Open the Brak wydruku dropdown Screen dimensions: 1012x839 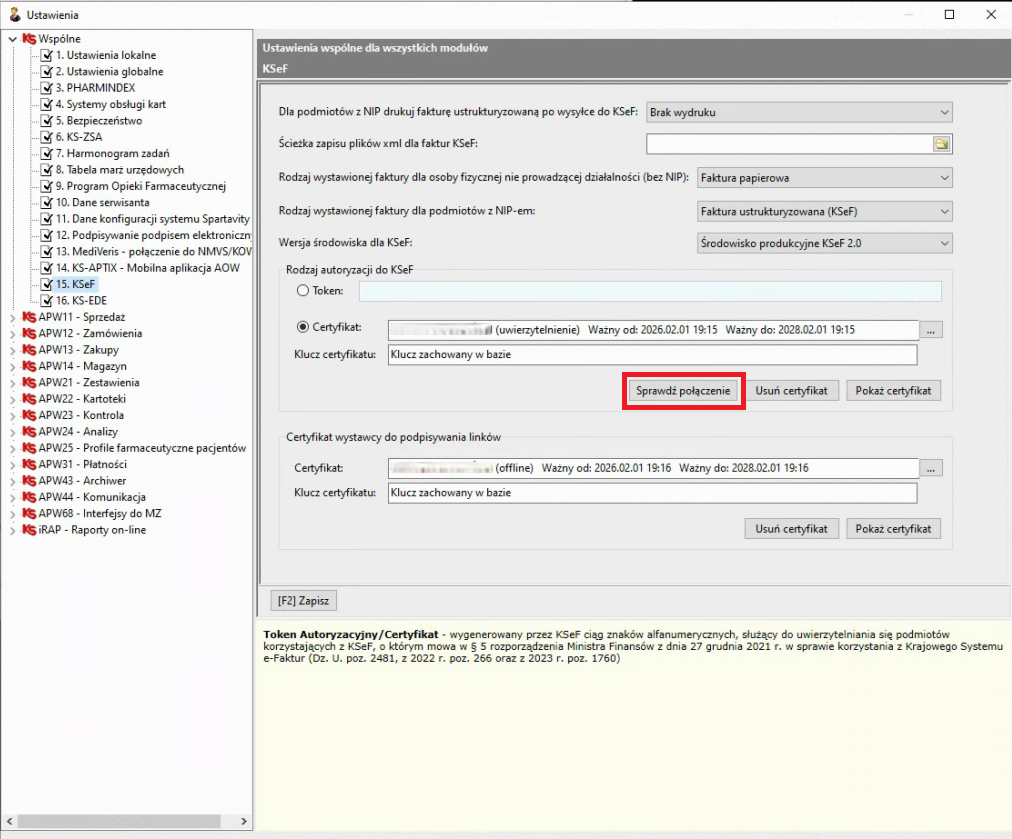[799, 112]
